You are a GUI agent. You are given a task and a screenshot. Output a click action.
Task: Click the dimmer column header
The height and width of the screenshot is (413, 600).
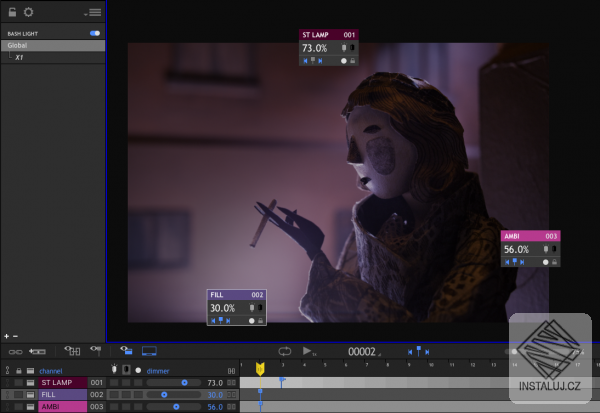[158, 371]
